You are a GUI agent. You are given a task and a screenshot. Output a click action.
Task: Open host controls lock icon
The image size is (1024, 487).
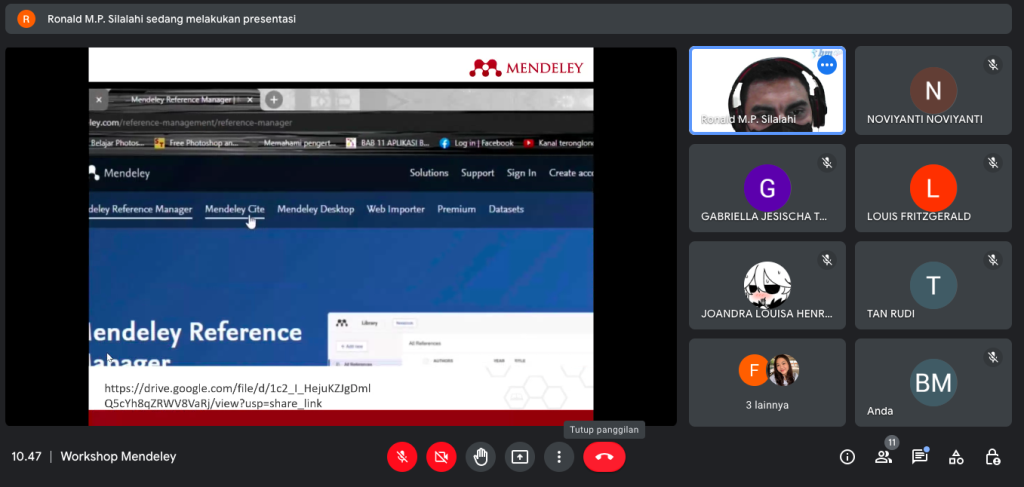tap(993, 457)
